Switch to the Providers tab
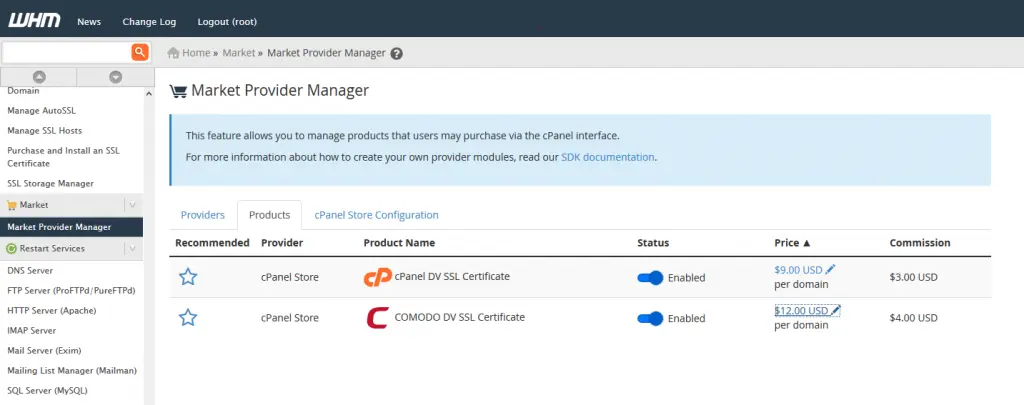The height and width of the screenshot is (405, 1024). point(202,215)
